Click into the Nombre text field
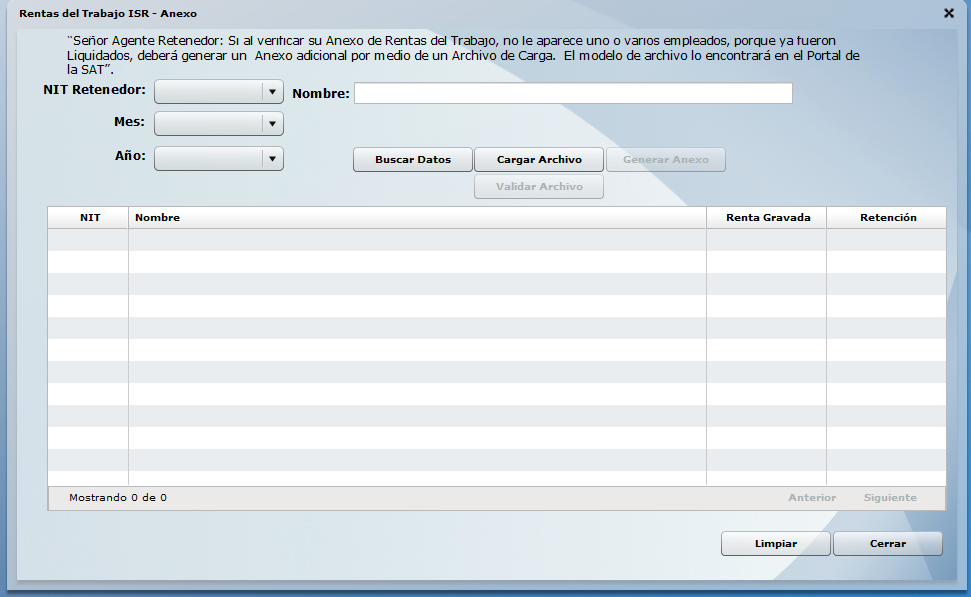The width and height of the screenshot is (971, 597). (572, 93)
